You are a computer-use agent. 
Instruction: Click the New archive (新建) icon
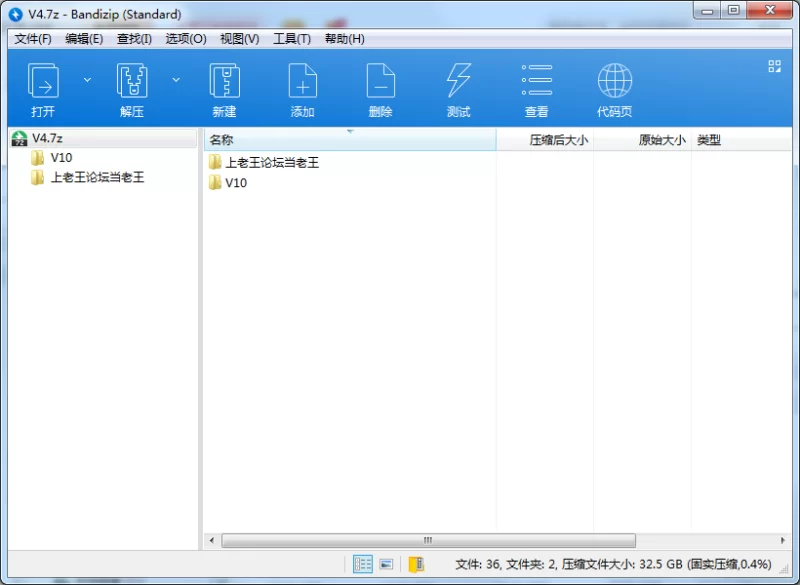point(224,81)
